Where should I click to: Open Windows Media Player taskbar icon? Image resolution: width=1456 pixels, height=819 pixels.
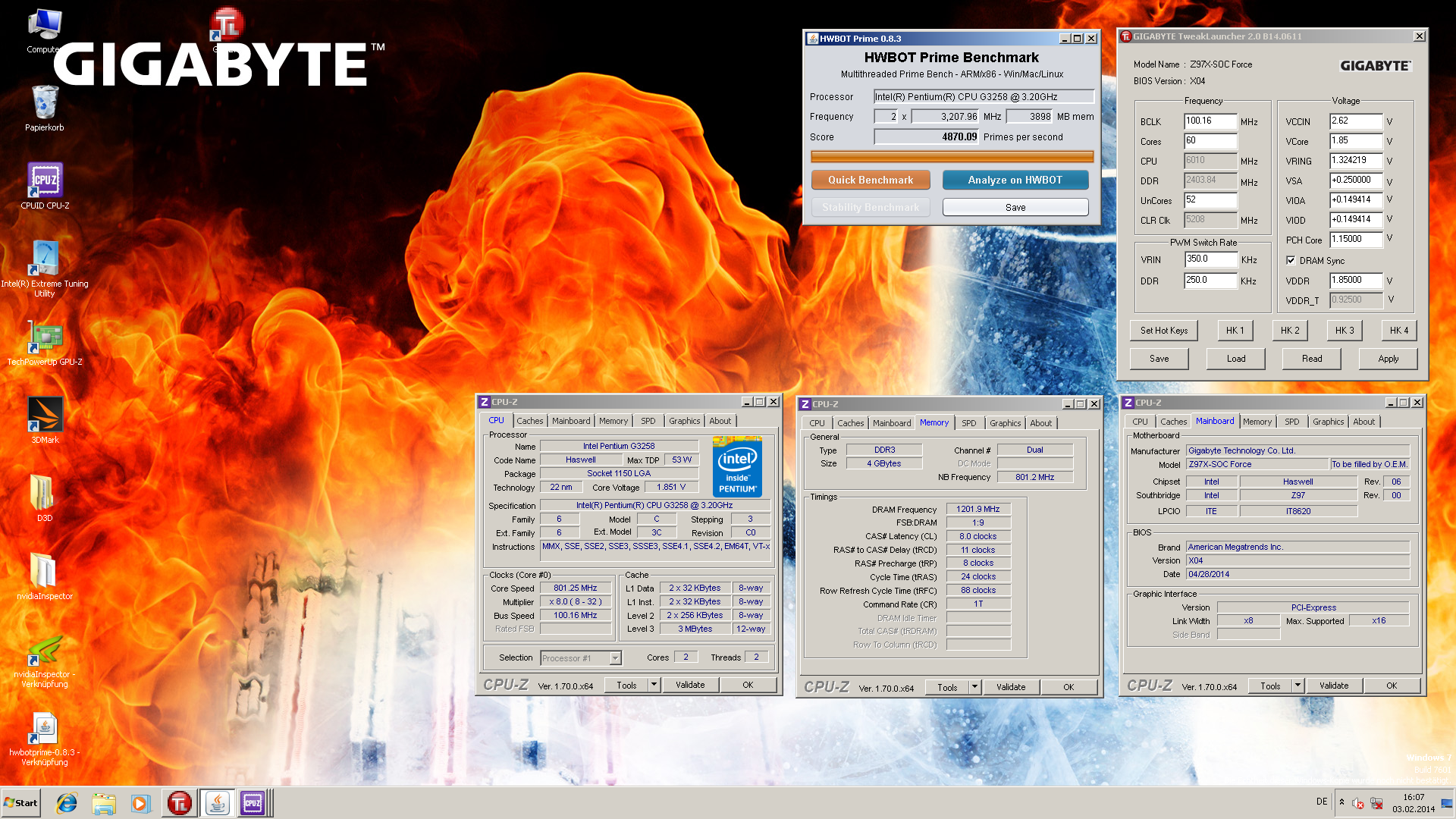click(140, 803)
